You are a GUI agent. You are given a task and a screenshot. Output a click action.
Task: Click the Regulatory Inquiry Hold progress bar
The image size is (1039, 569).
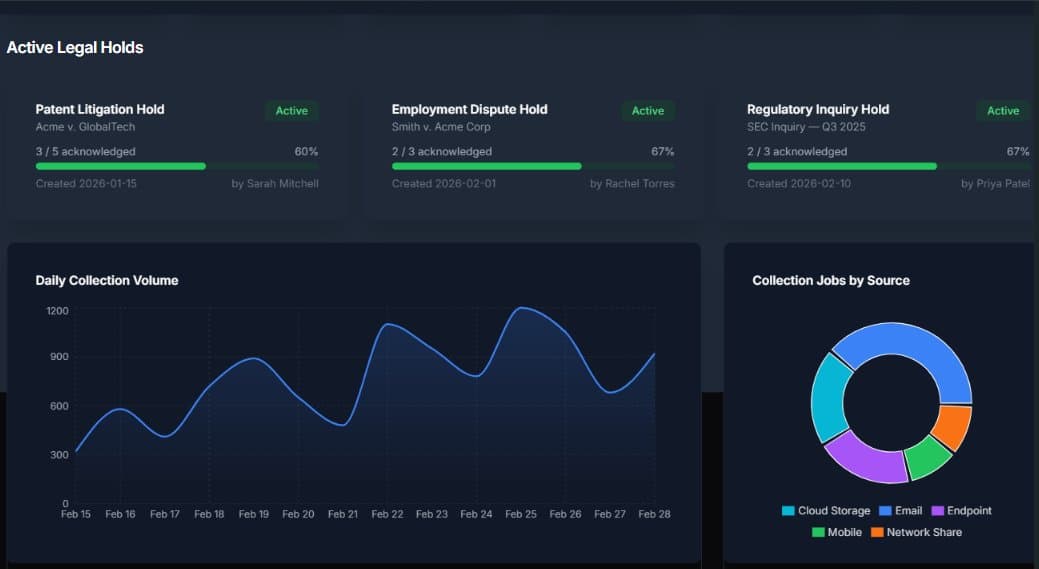pyautogui.click(x=888, y=166)
